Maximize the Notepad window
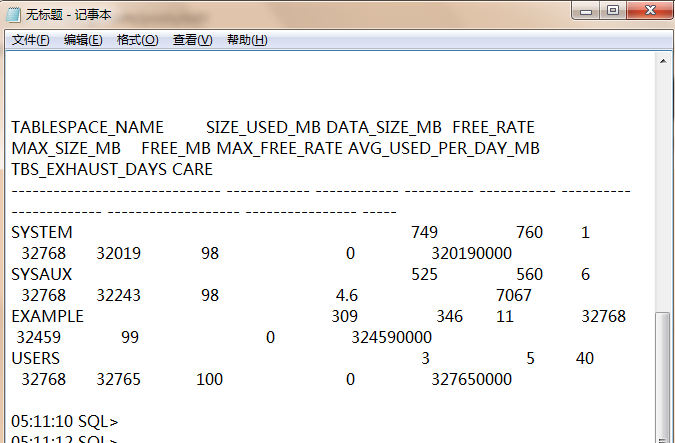This screenshot has height=443, width=675. pos(613,11)
